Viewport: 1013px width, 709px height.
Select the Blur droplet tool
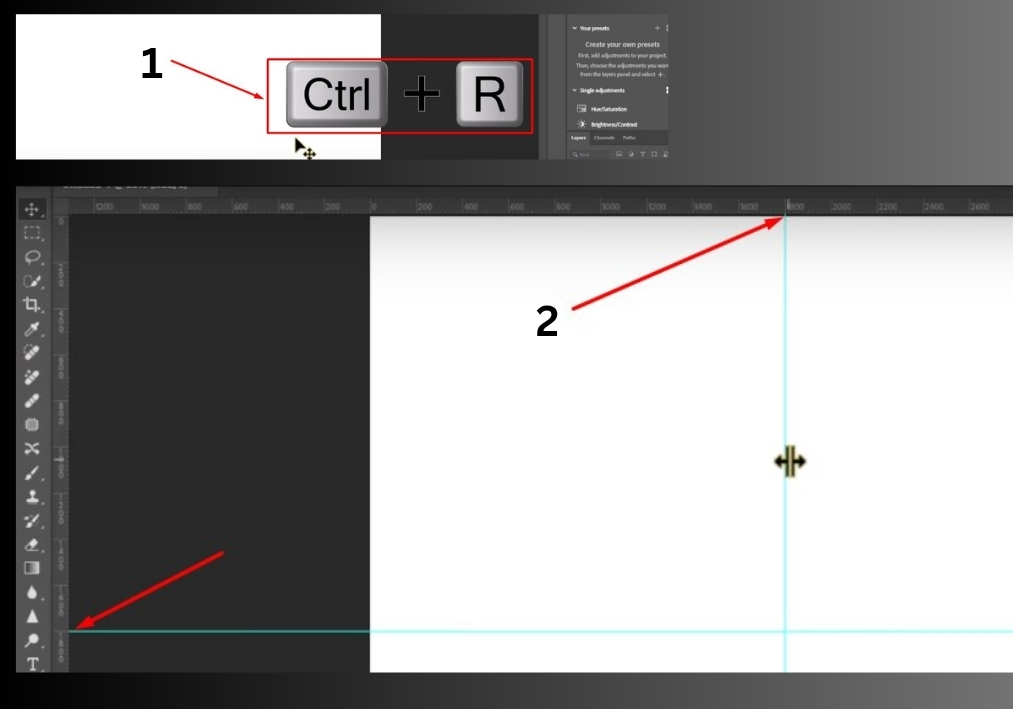pos(32,592)
